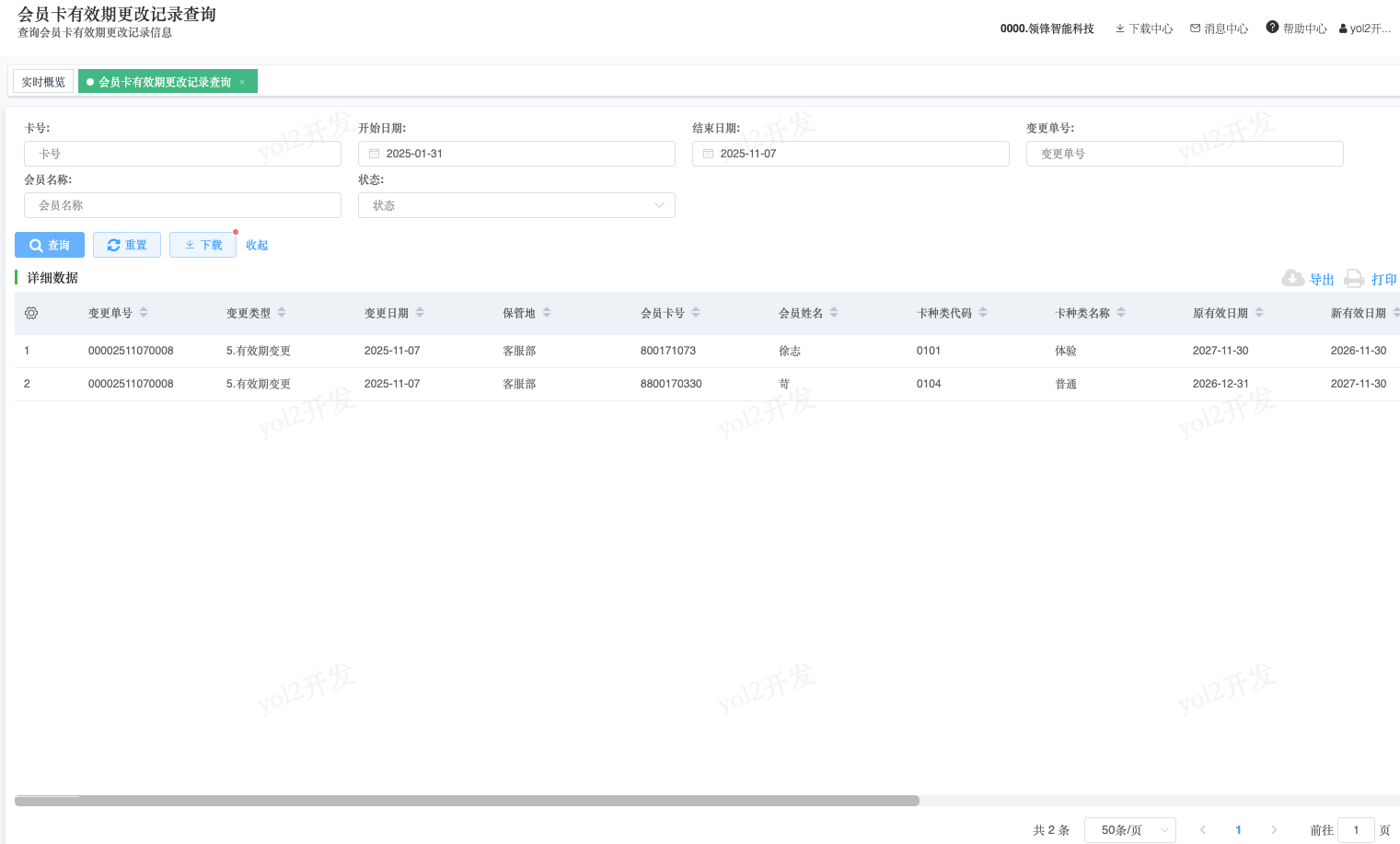This screenshot has height=844, width=1400.
Task: Sort by 会员卡号 column arrows
Action: click(696, 313)
